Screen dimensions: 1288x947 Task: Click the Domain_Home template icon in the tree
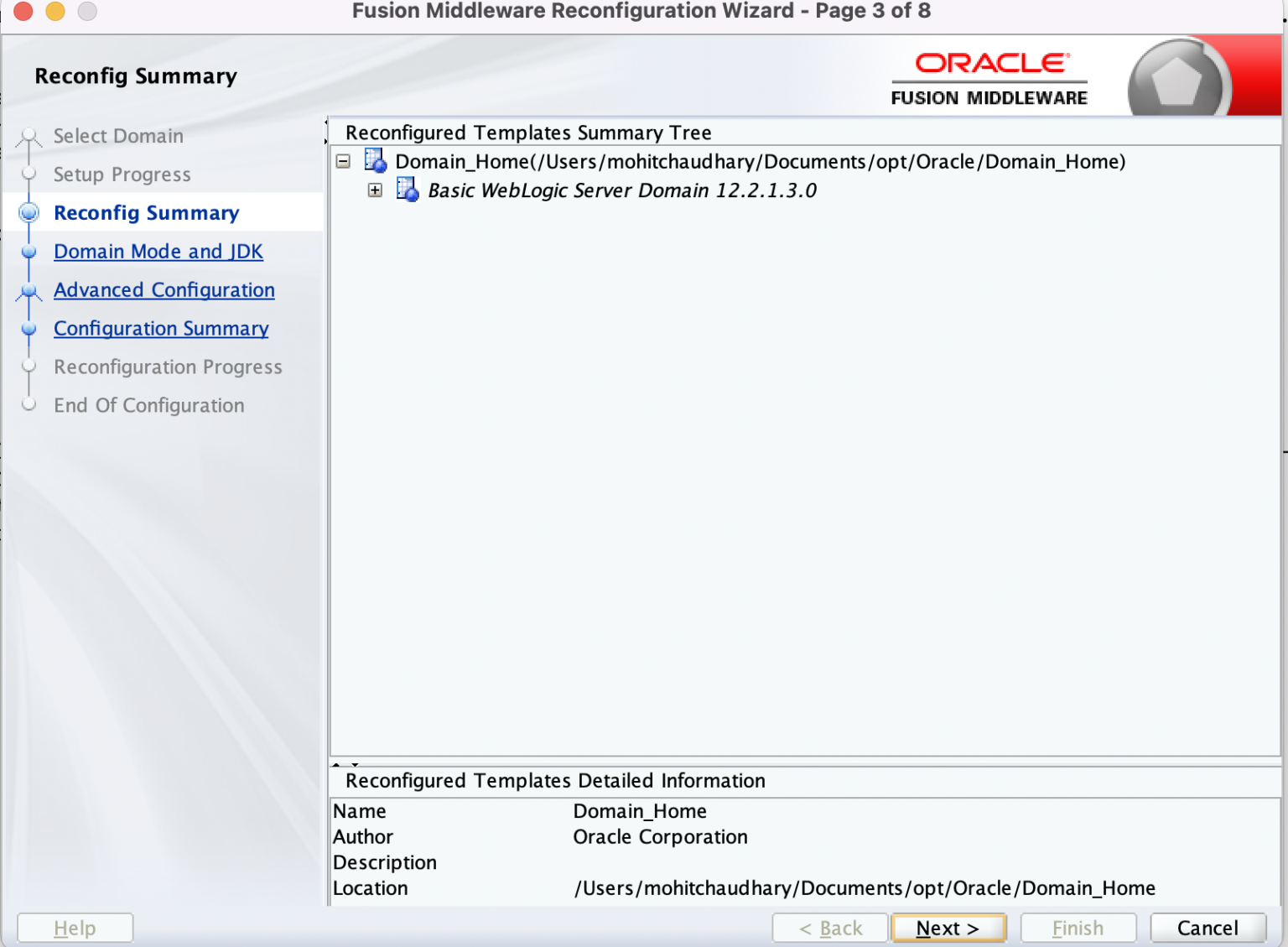point(376,162)
